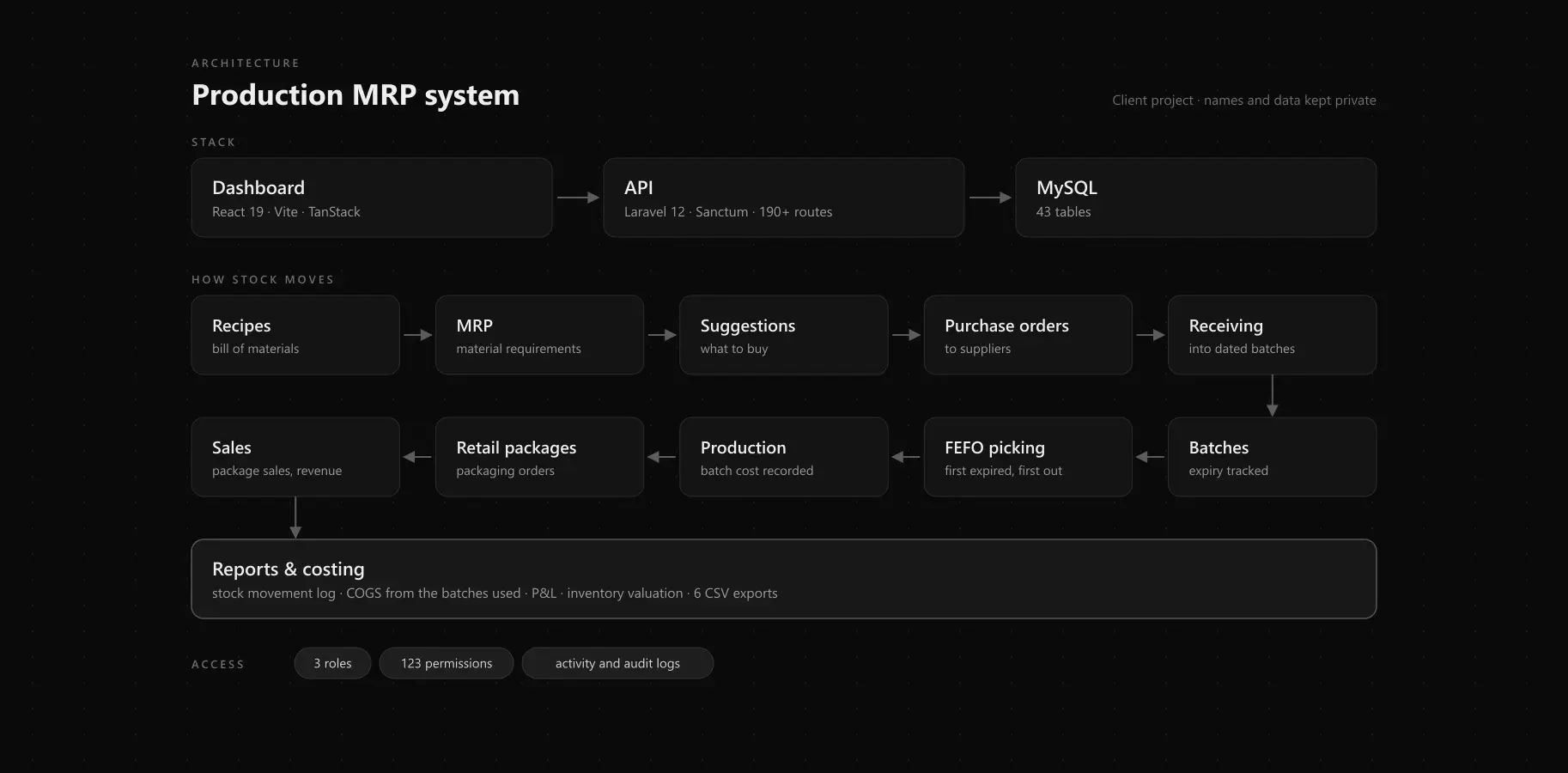Click the first expired, first out subtitle
The width and height of the screenshot is (1568, 773).
1004,471
